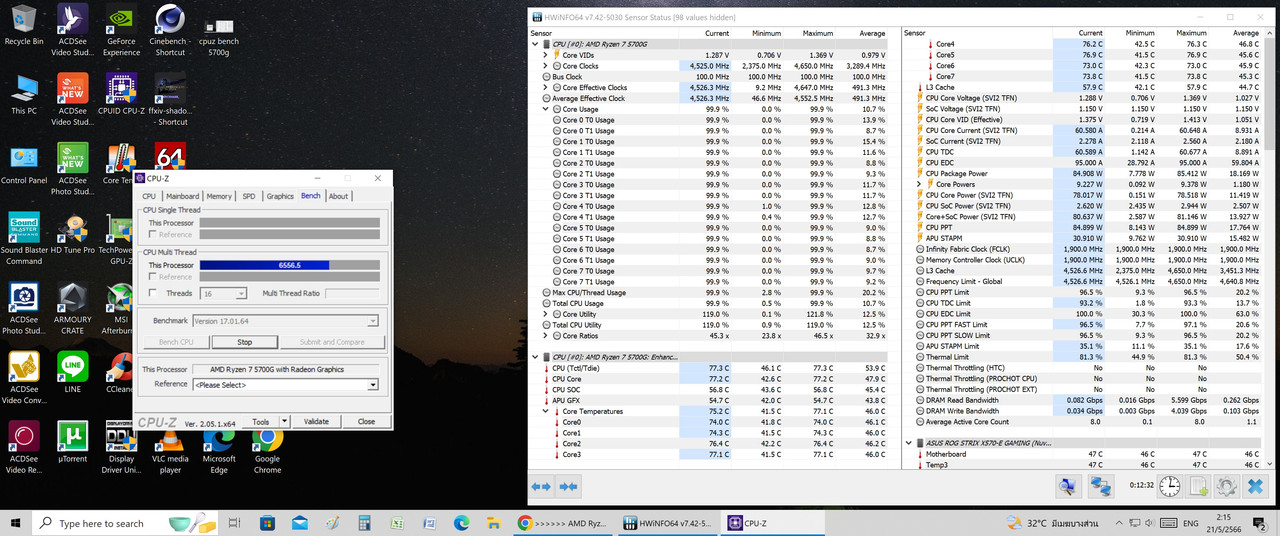The image size is (1280, 536).
Task: Open the Recycle Bin desktop icon
Action: click(24, 25)
